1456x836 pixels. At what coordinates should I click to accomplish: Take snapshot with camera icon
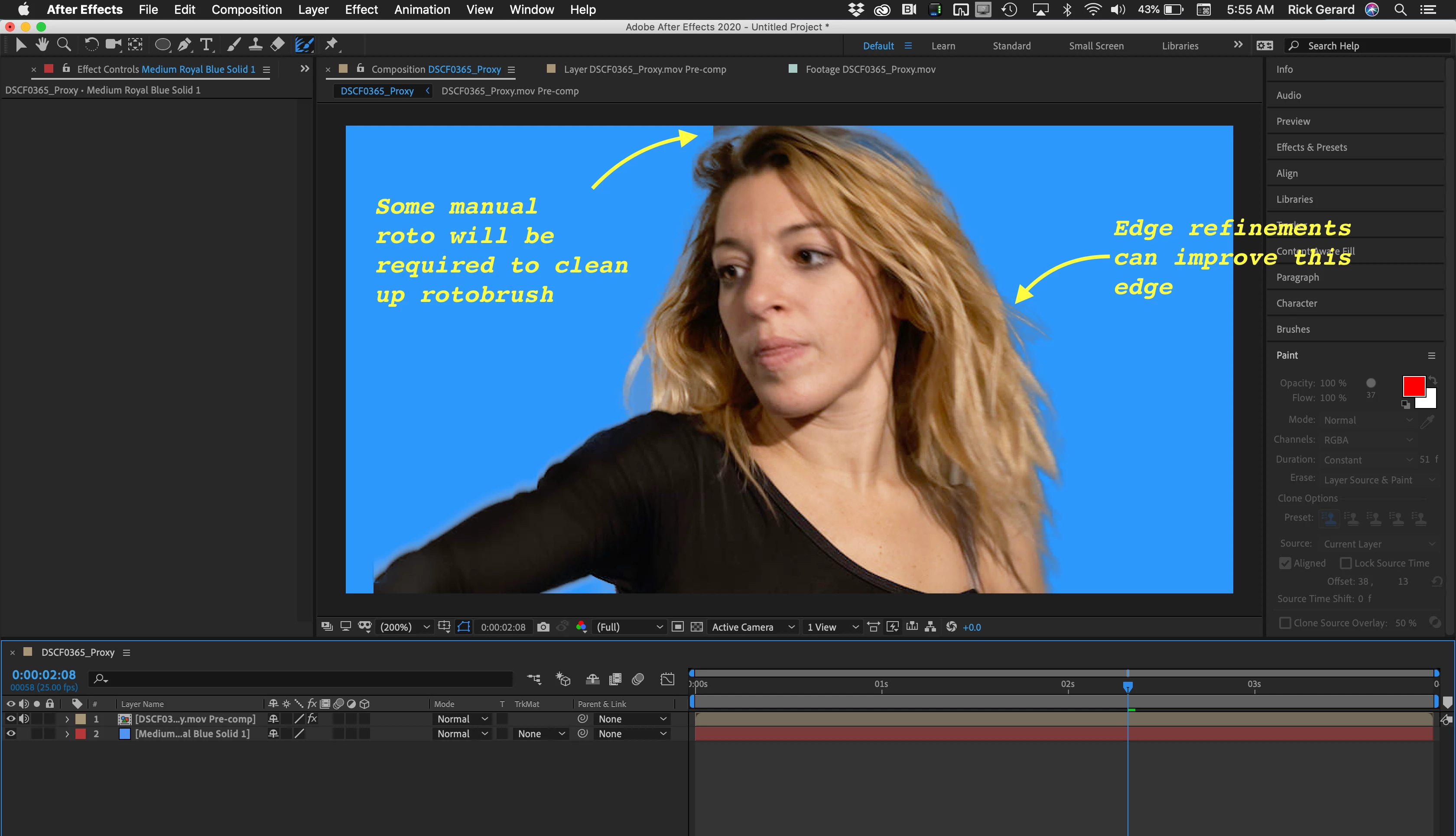[x=543, y=627]
